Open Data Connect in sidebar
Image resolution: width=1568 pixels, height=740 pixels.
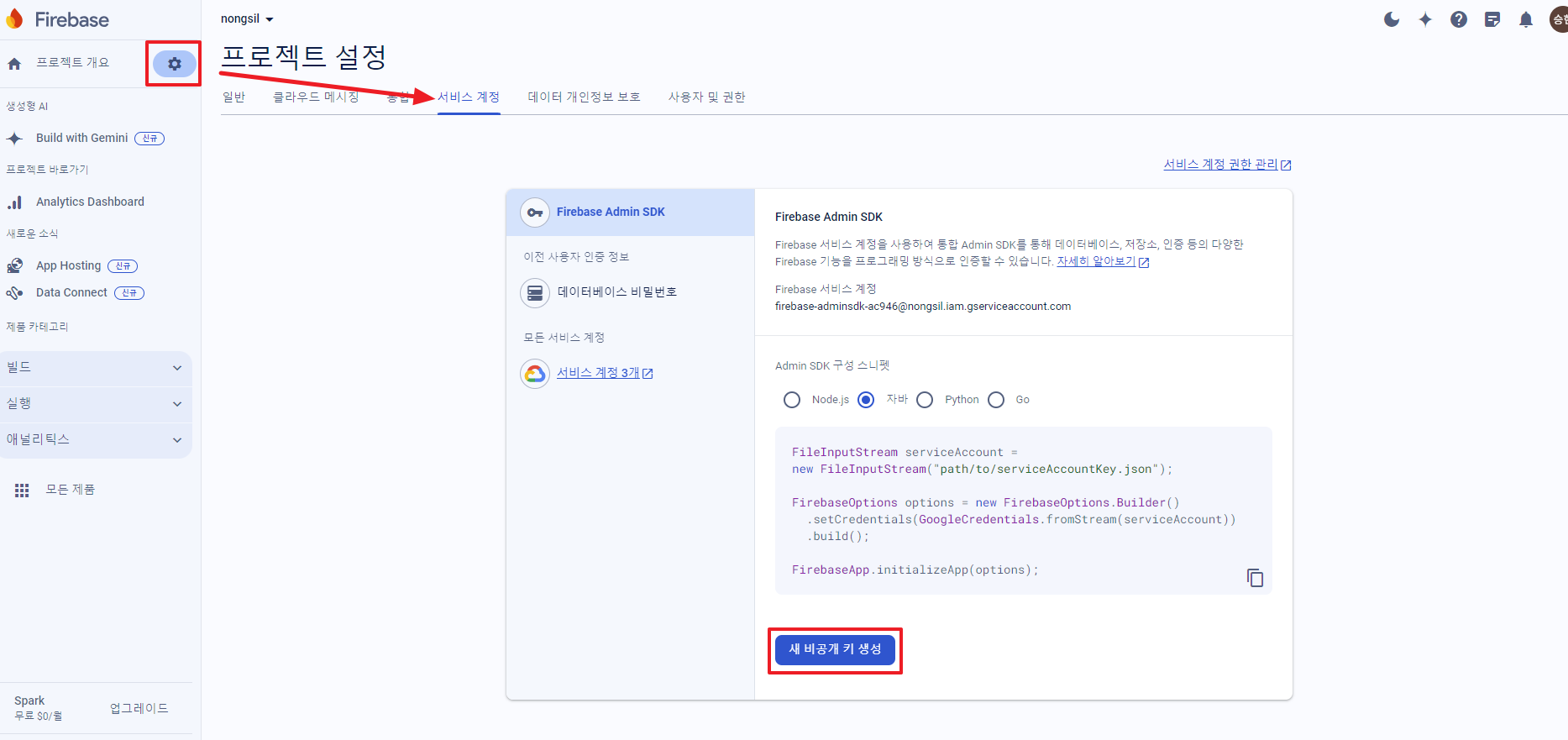tap(71, 293)
